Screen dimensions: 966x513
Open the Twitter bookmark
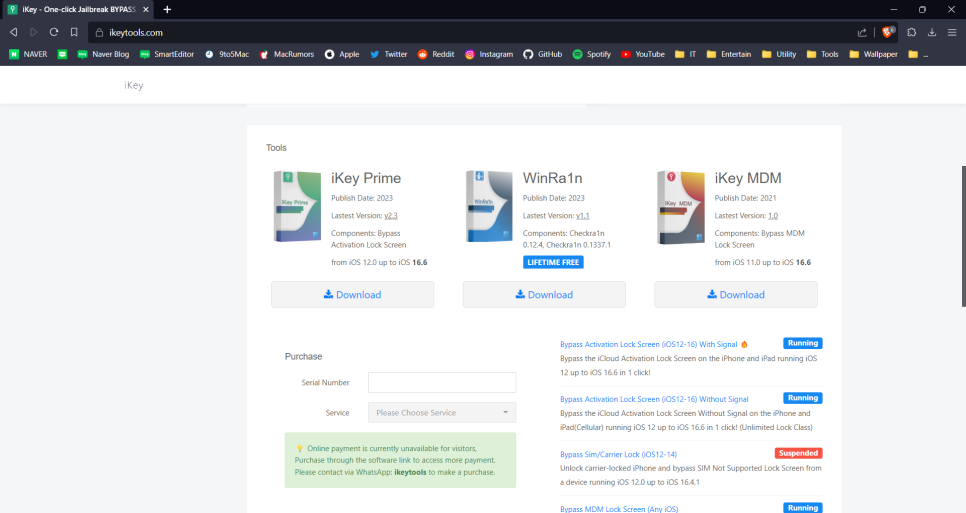[x=389, y=54]
